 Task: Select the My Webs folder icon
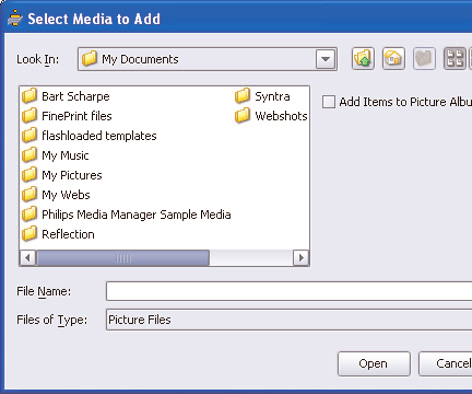30,194
